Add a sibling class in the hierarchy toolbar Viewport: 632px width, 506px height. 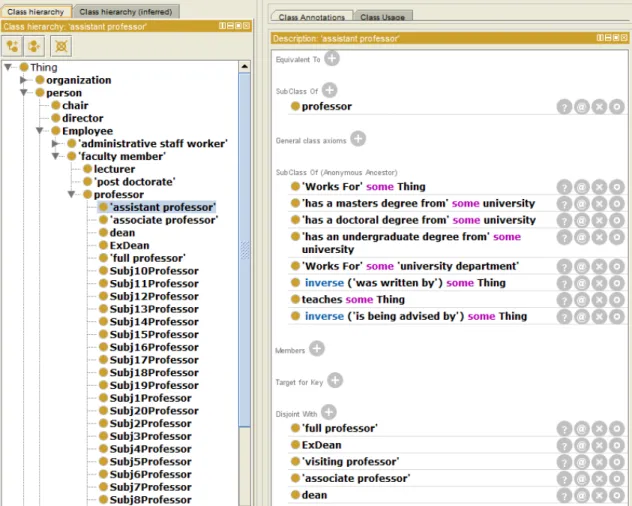(34, 46)
